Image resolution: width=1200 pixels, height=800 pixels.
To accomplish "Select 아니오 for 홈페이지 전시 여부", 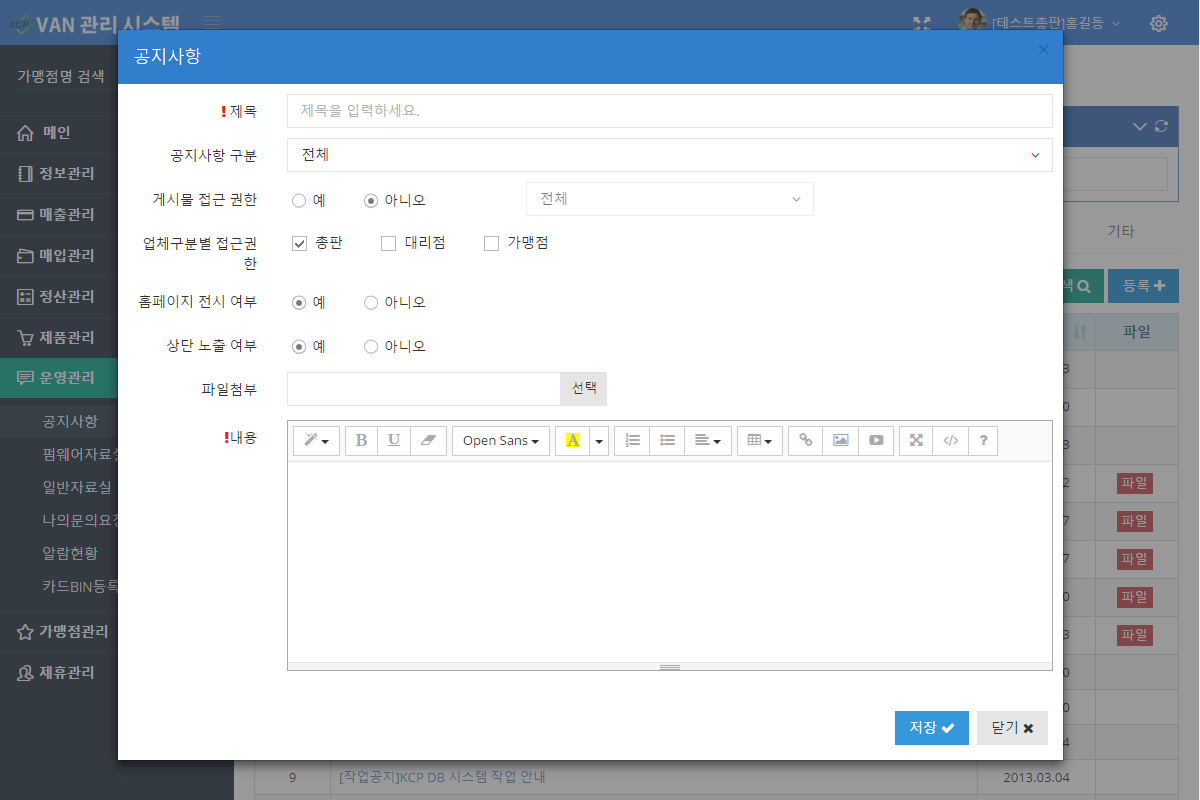I will [x=371, y=302].
